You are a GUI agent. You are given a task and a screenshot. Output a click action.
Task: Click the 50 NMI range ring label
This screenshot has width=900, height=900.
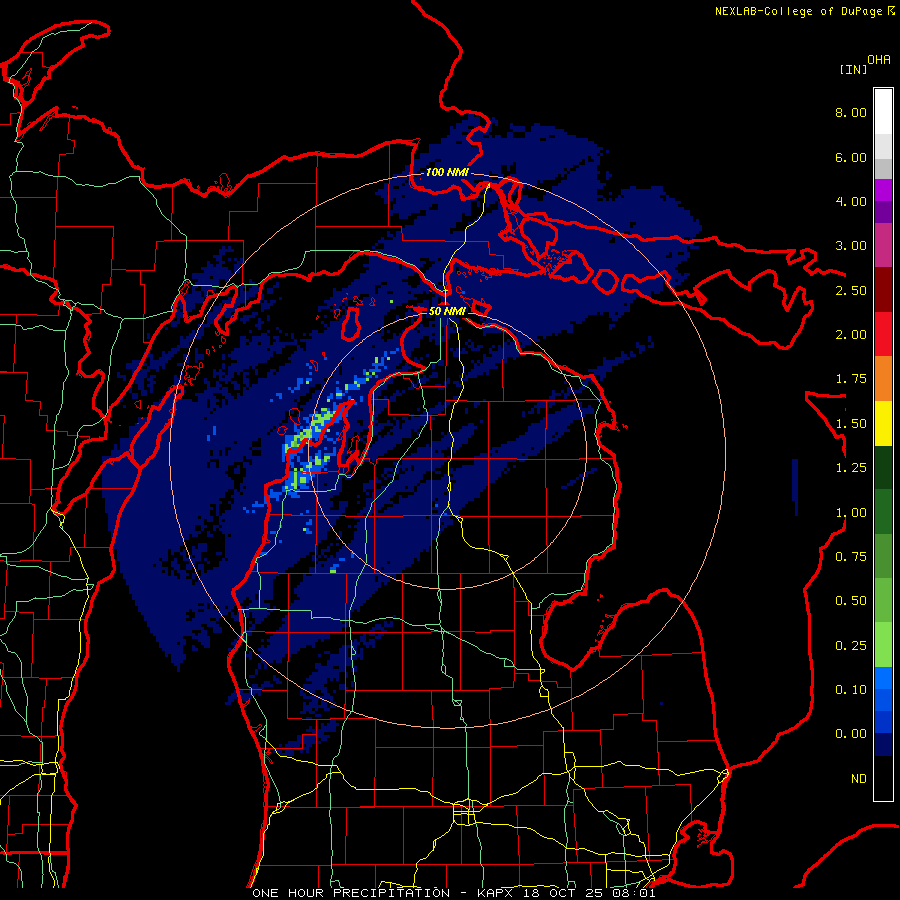point(447,311)
